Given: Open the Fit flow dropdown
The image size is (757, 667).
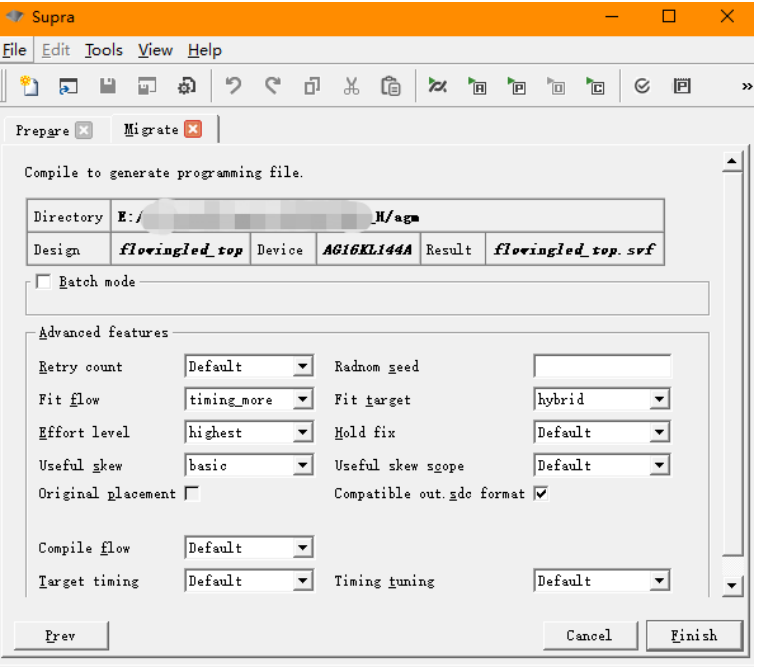Looking at the screenshot, I should (x=249, y=399).
